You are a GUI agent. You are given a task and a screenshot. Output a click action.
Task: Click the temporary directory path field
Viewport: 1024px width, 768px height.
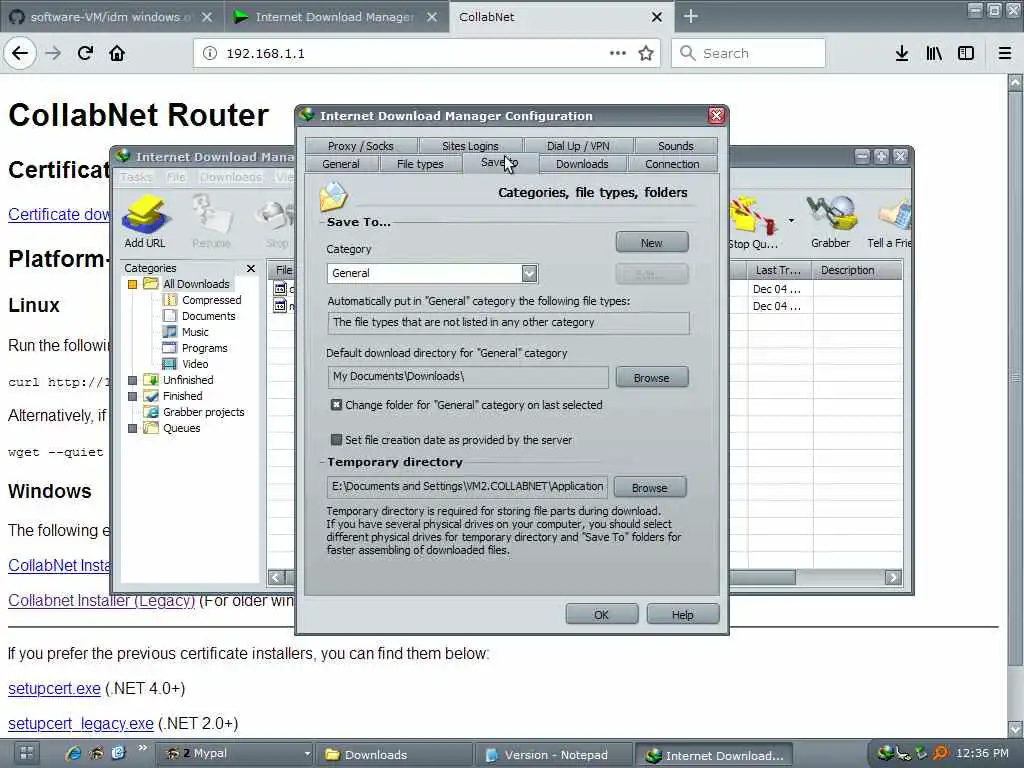[x=468, y=487]
